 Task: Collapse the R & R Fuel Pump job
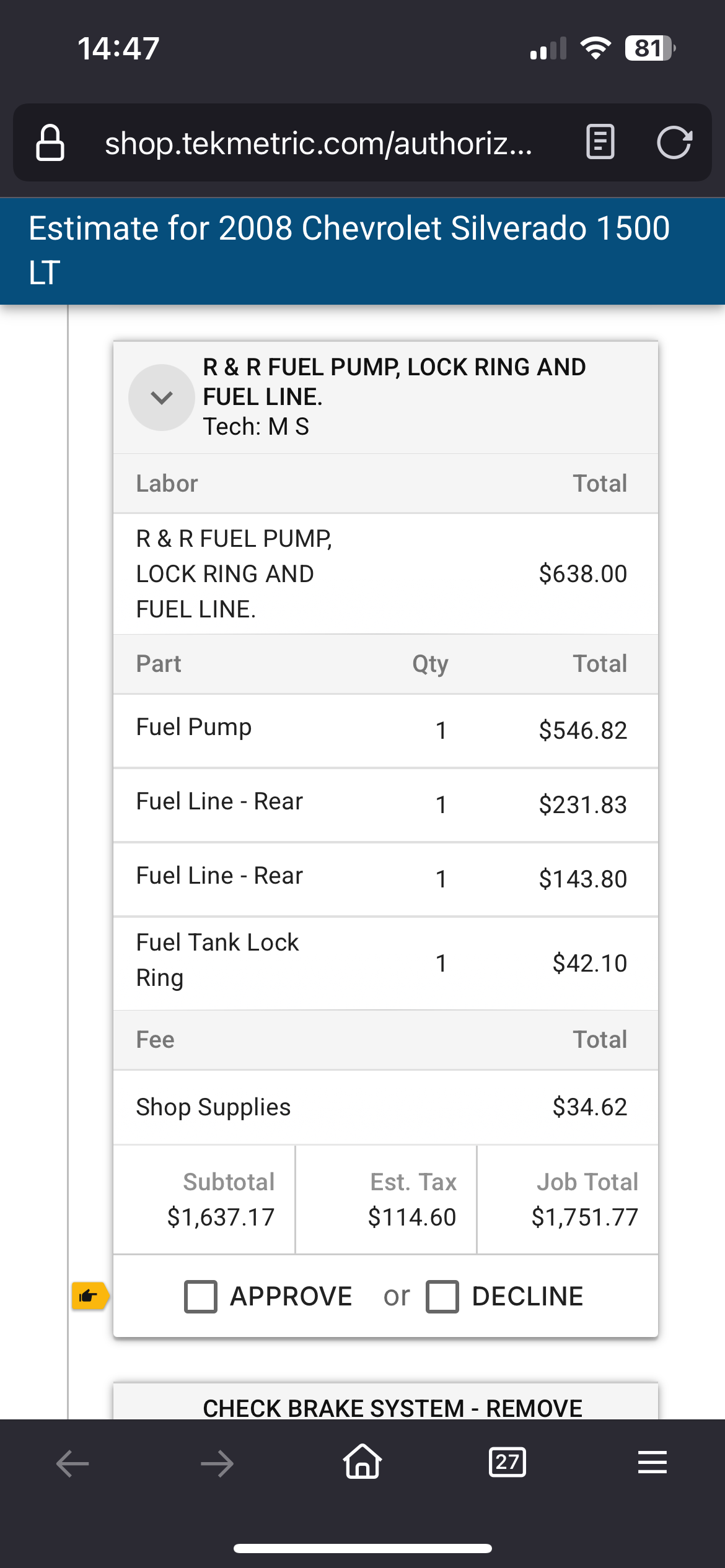click(x=162, y=398)
